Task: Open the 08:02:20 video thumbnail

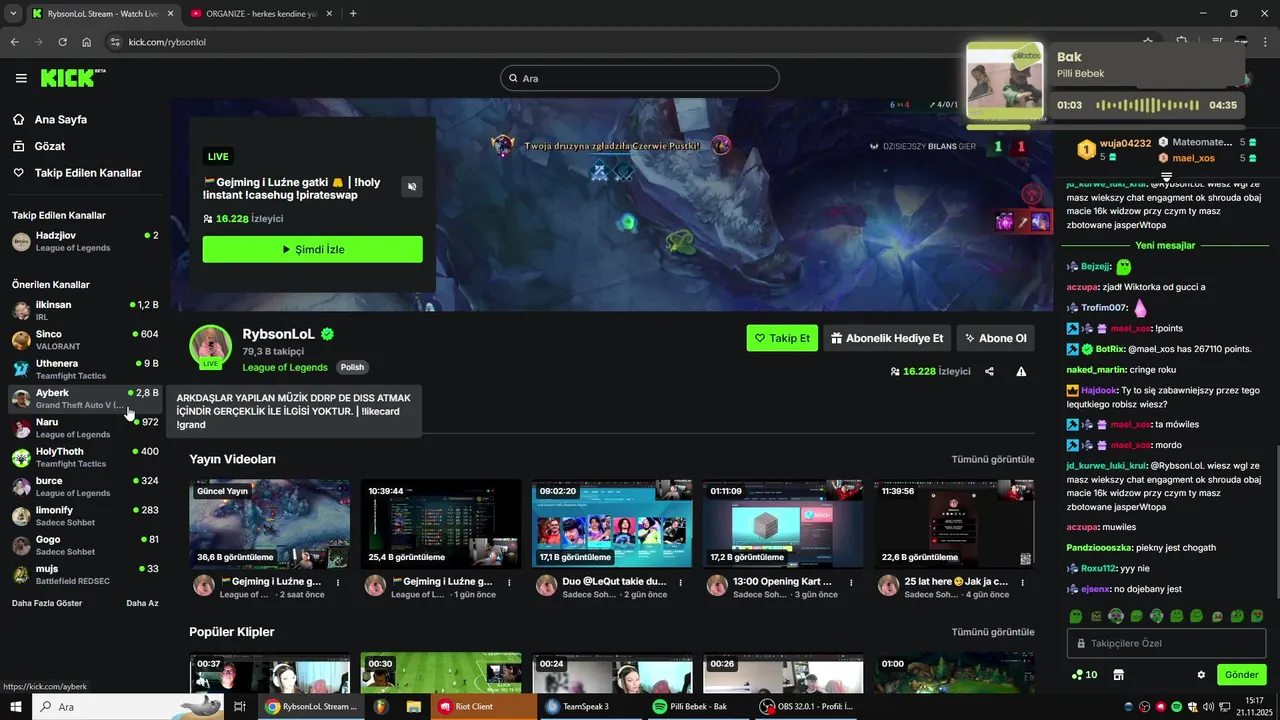Action: (x=612, y=523)
